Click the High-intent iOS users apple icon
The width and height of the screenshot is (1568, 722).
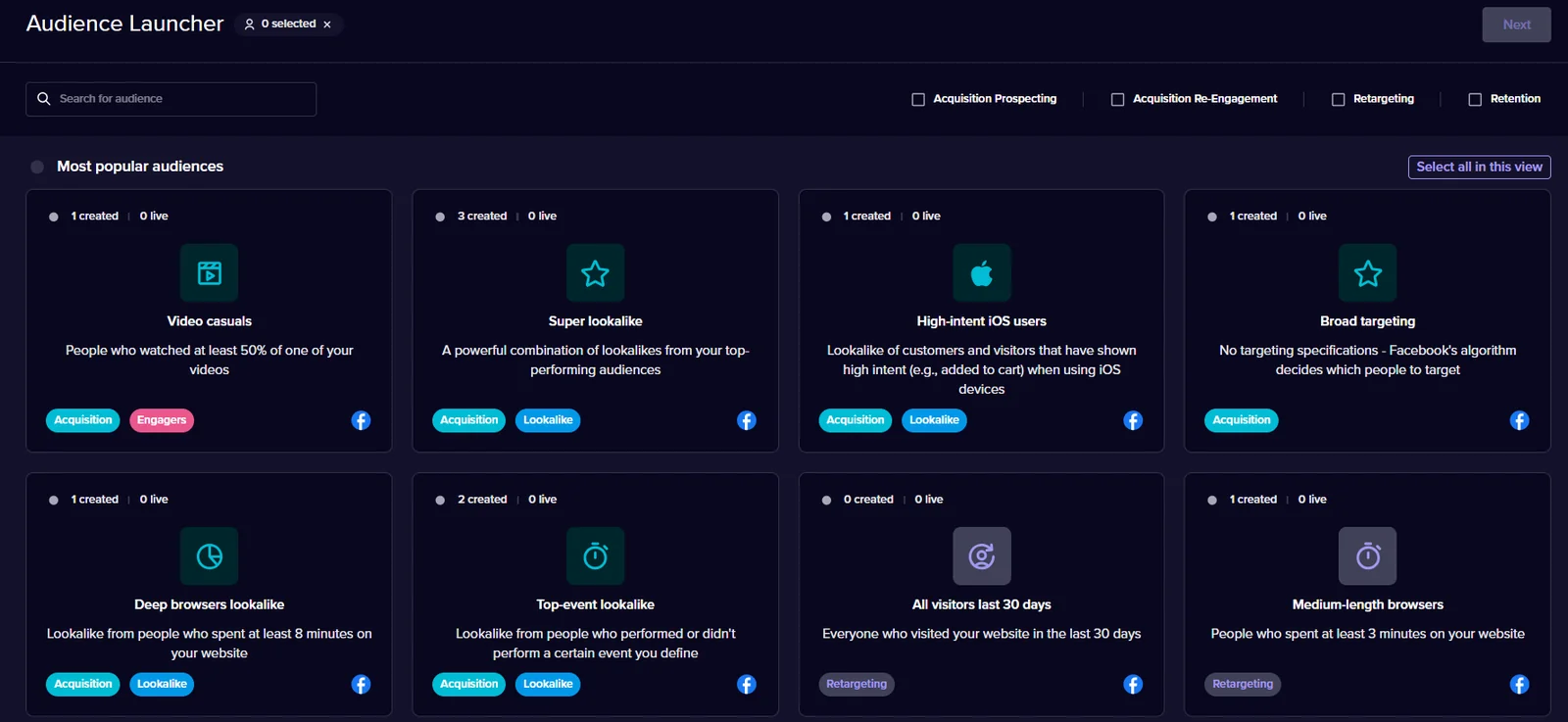[x=981, y=272]
